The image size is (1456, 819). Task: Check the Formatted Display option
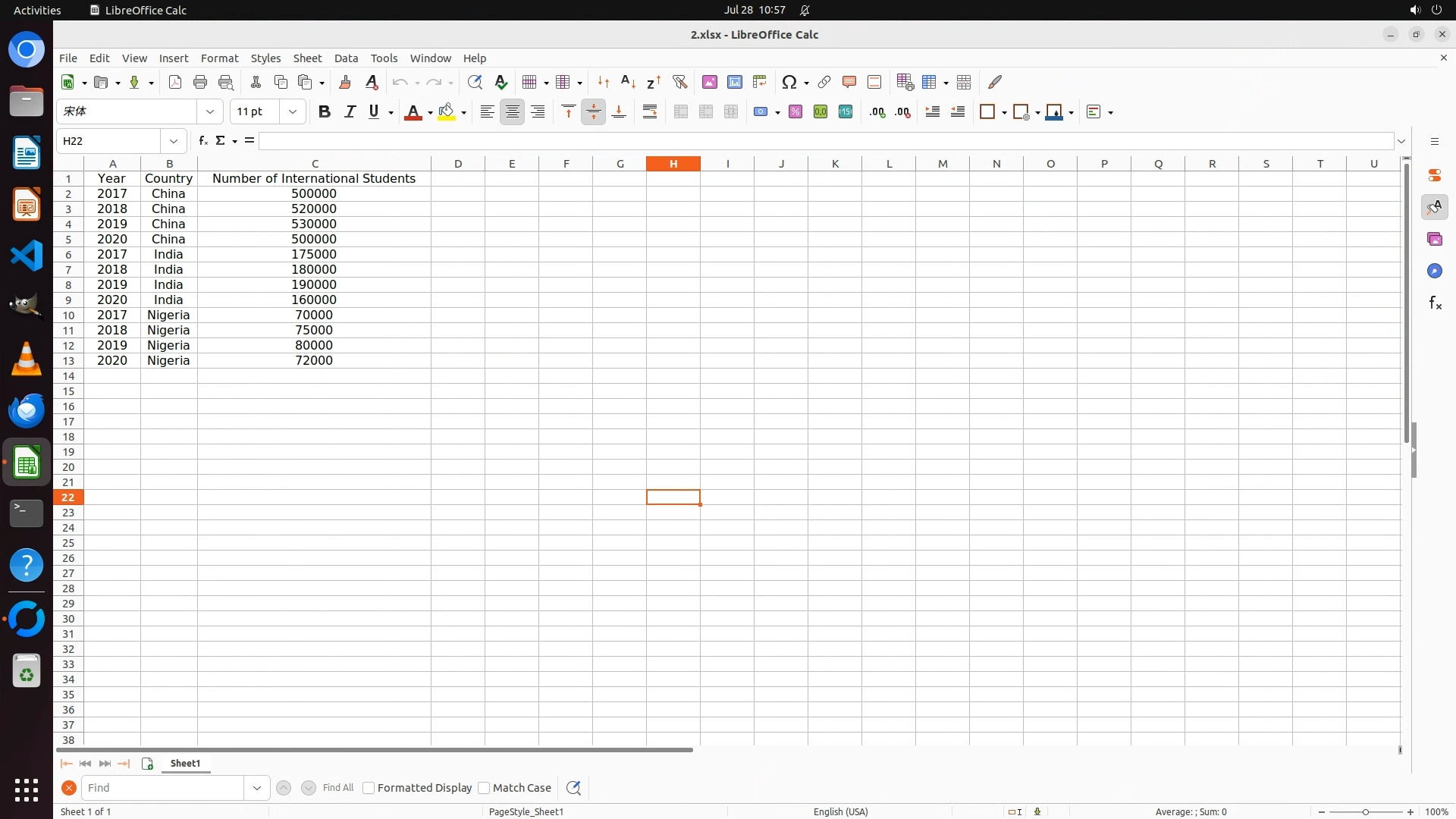(369, 788)
